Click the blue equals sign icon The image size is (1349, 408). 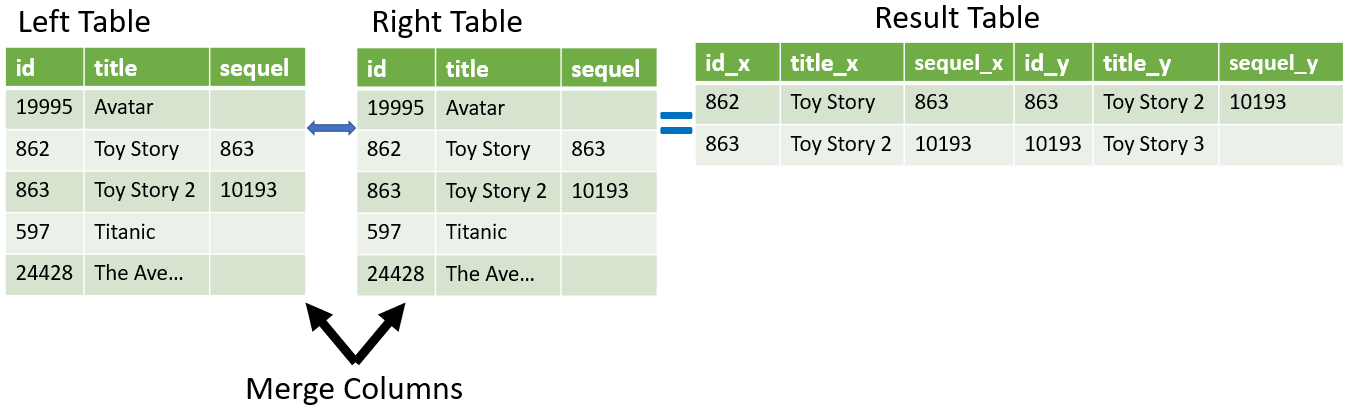tap(677, 122)
